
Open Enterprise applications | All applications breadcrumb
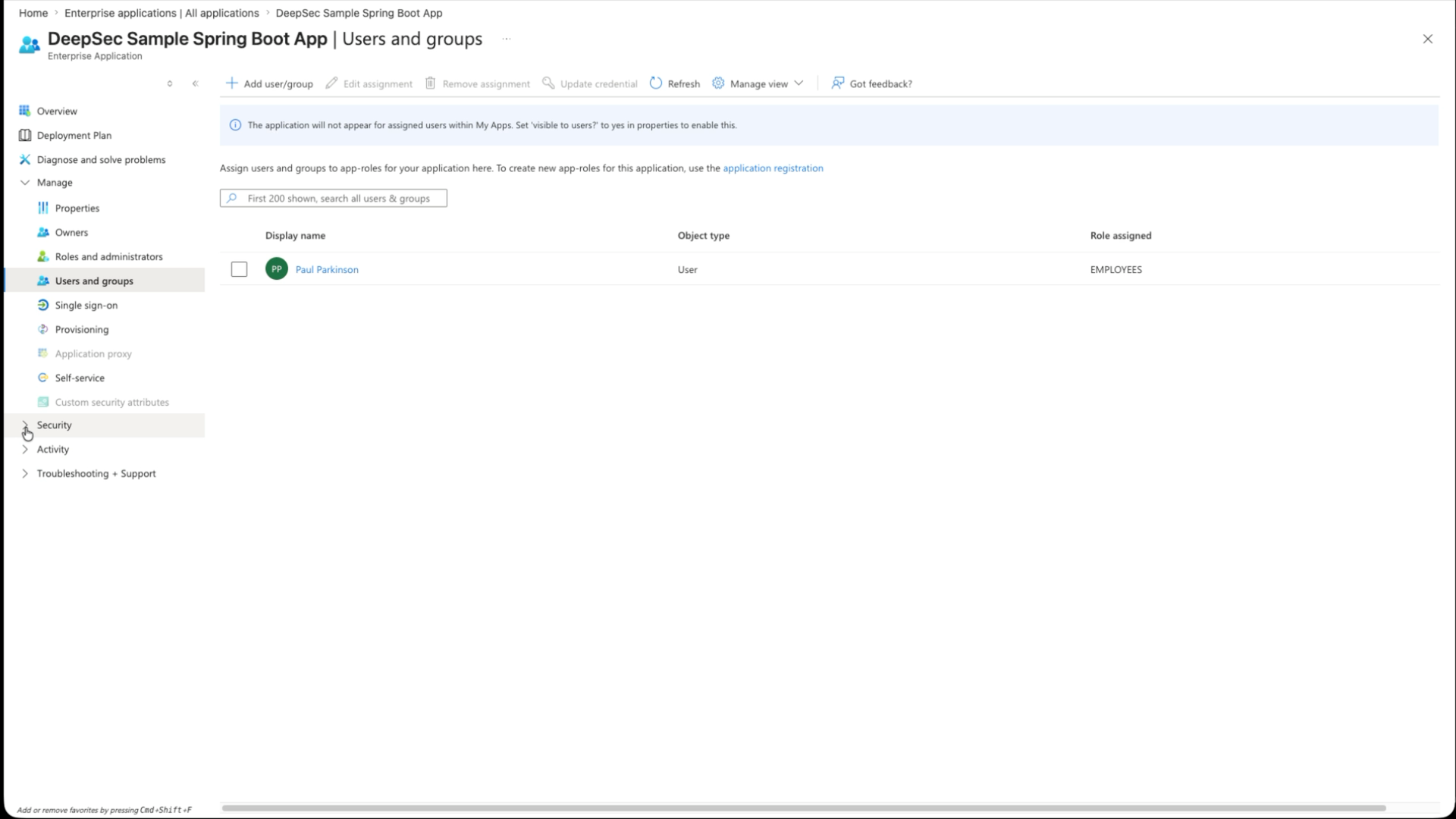[162, 13]
